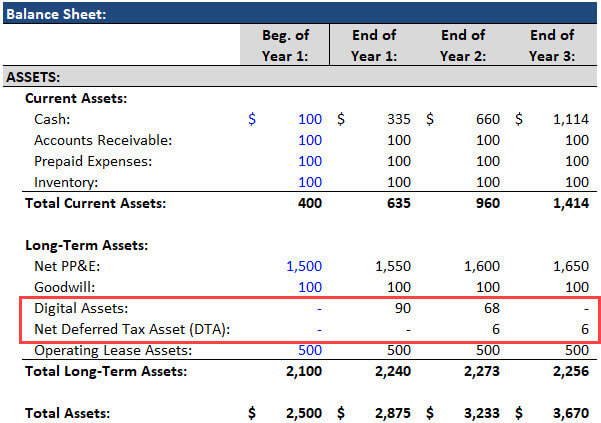Select Total Long-Term Assets value 2,100
This screenshot has width=601, height=423.
(x=304, y=371)
